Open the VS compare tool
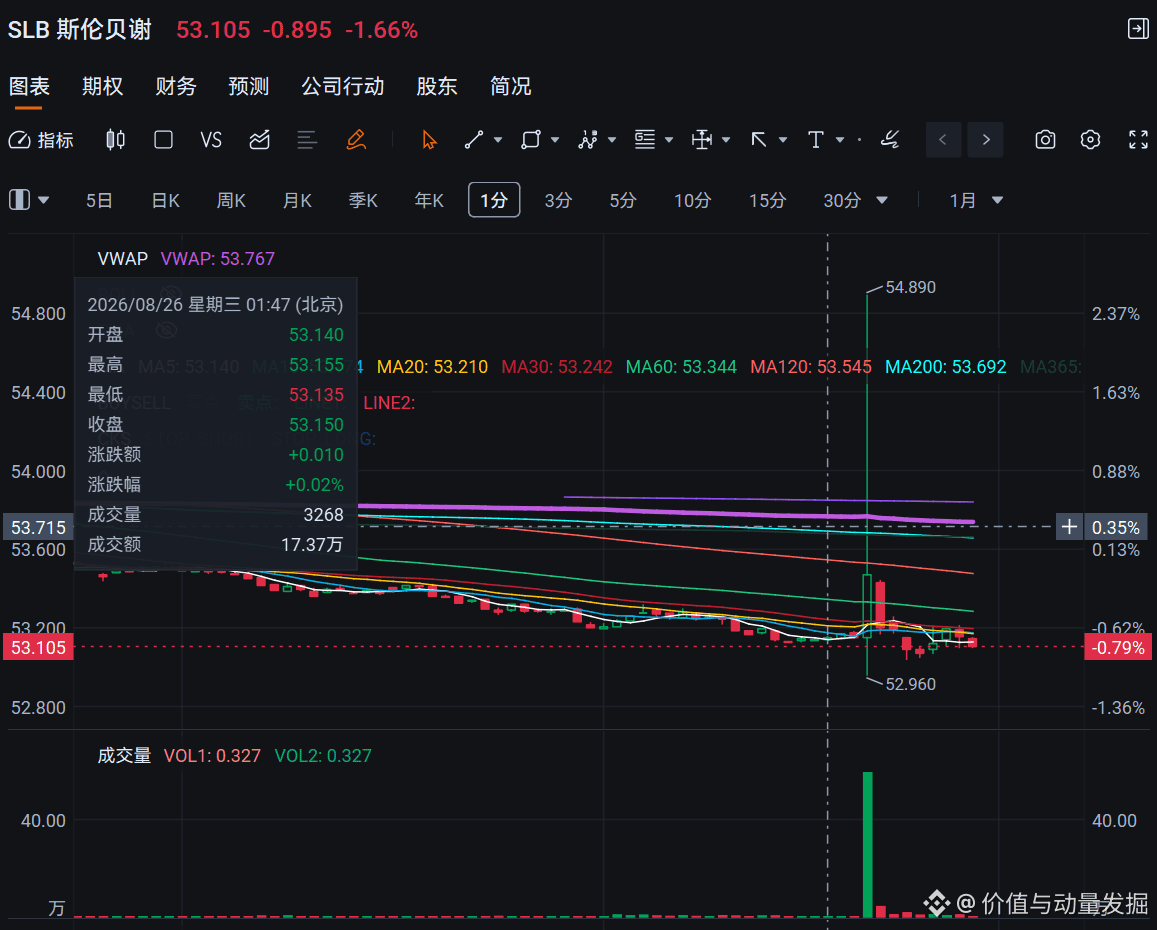Image resolution: width=1157 pixels, height=930 pixels. click(211, 140)
